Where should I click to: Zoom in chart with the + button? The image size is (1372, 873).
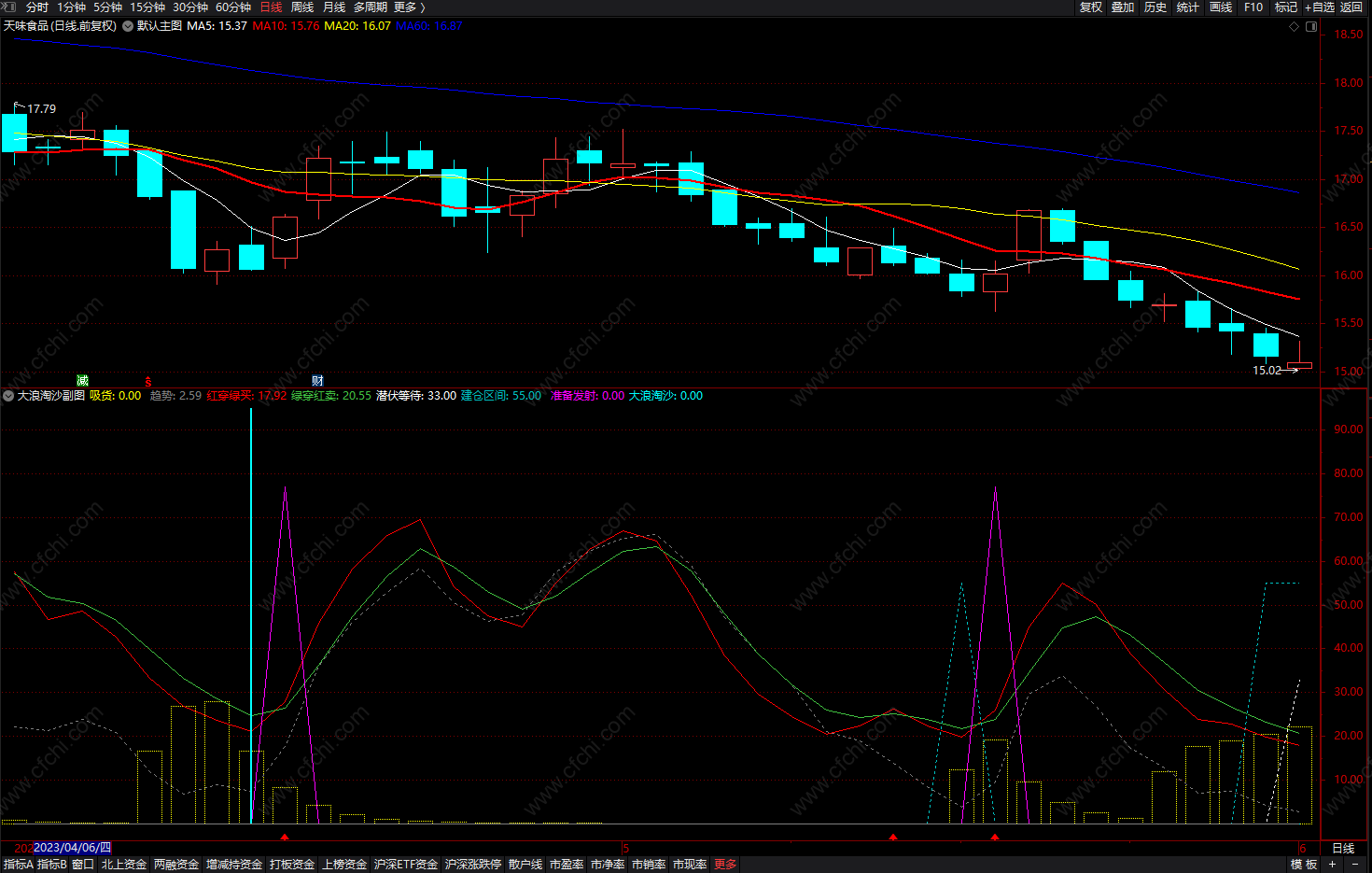point(1332,865)
